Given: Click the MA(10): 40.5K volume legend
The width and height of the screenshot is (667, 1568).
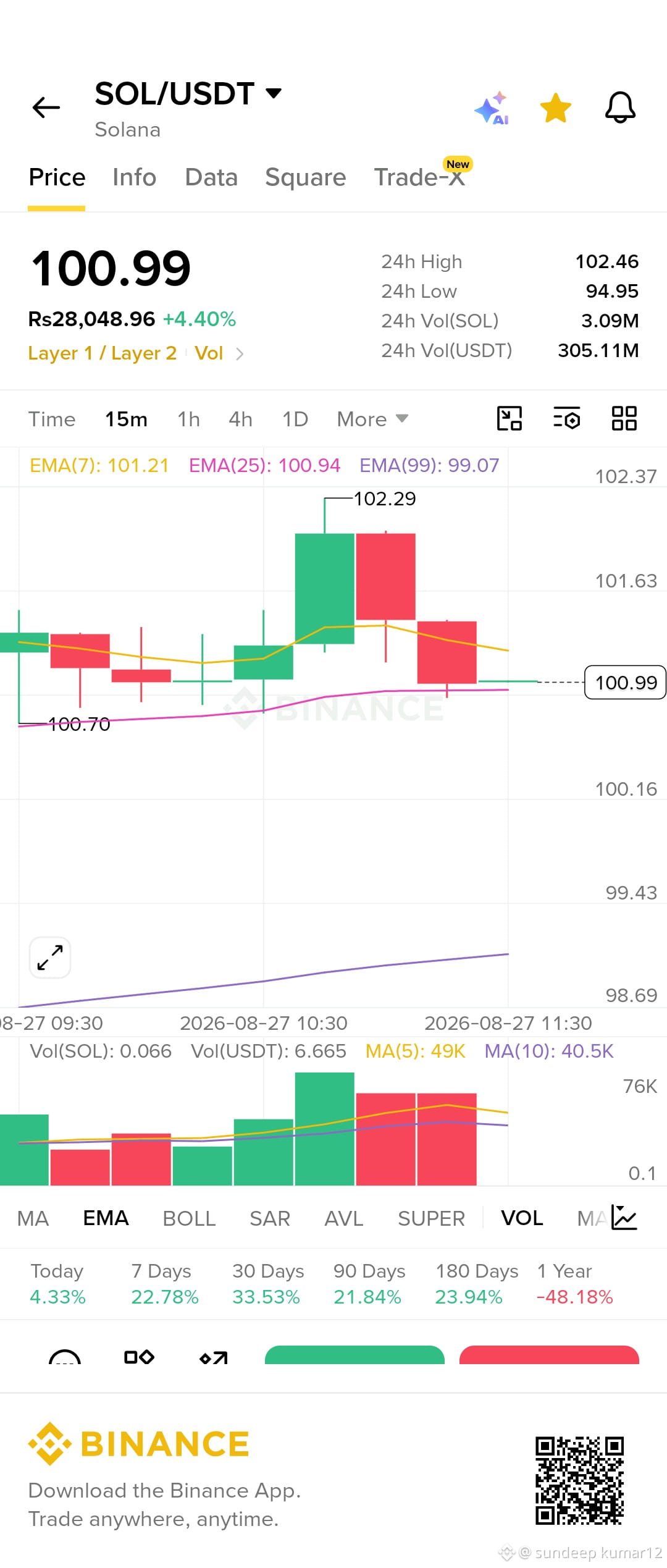Looking at the screenshot, I should pos(549,1051).
